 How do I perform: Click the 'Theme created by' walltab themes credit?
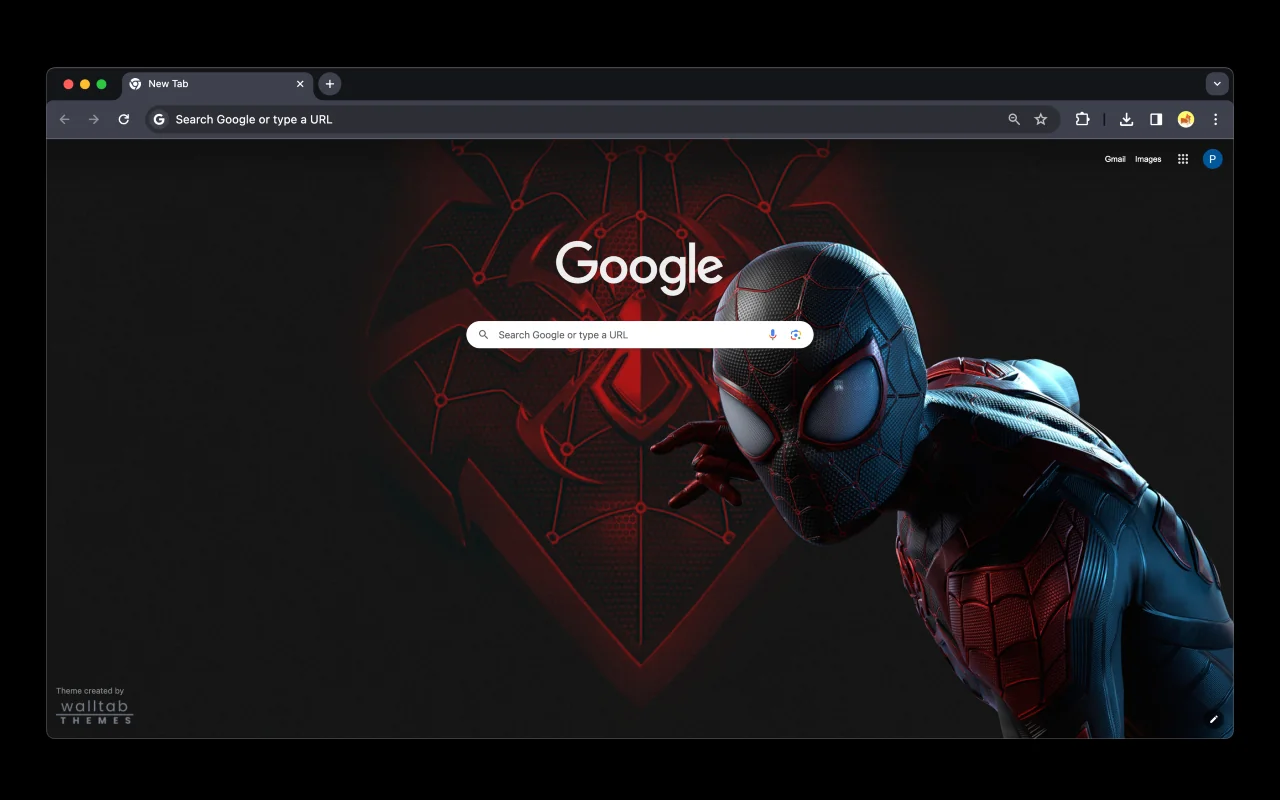click(94, 706)
